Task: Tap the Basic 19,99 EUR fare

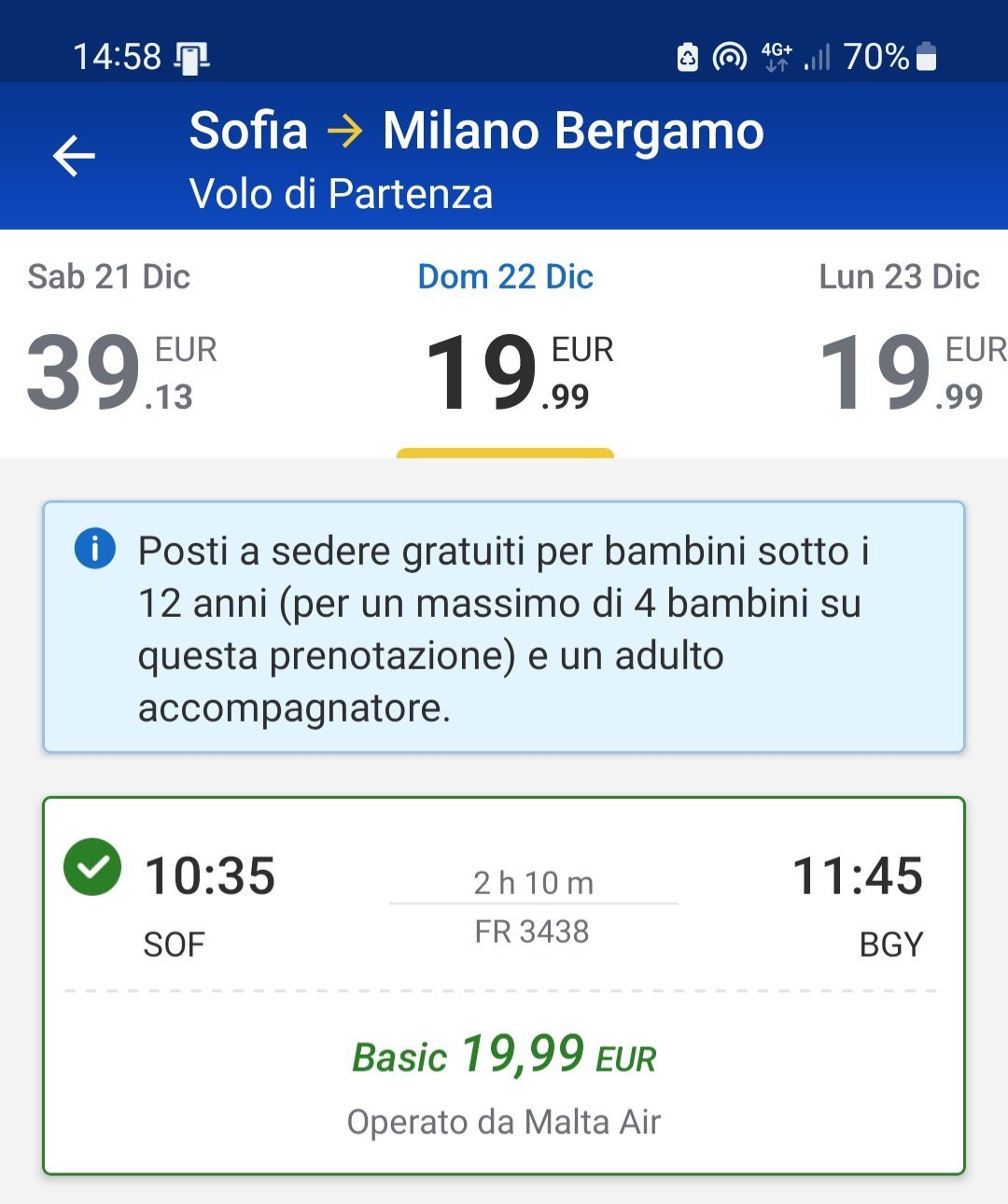Action: tap(504, 1056)
